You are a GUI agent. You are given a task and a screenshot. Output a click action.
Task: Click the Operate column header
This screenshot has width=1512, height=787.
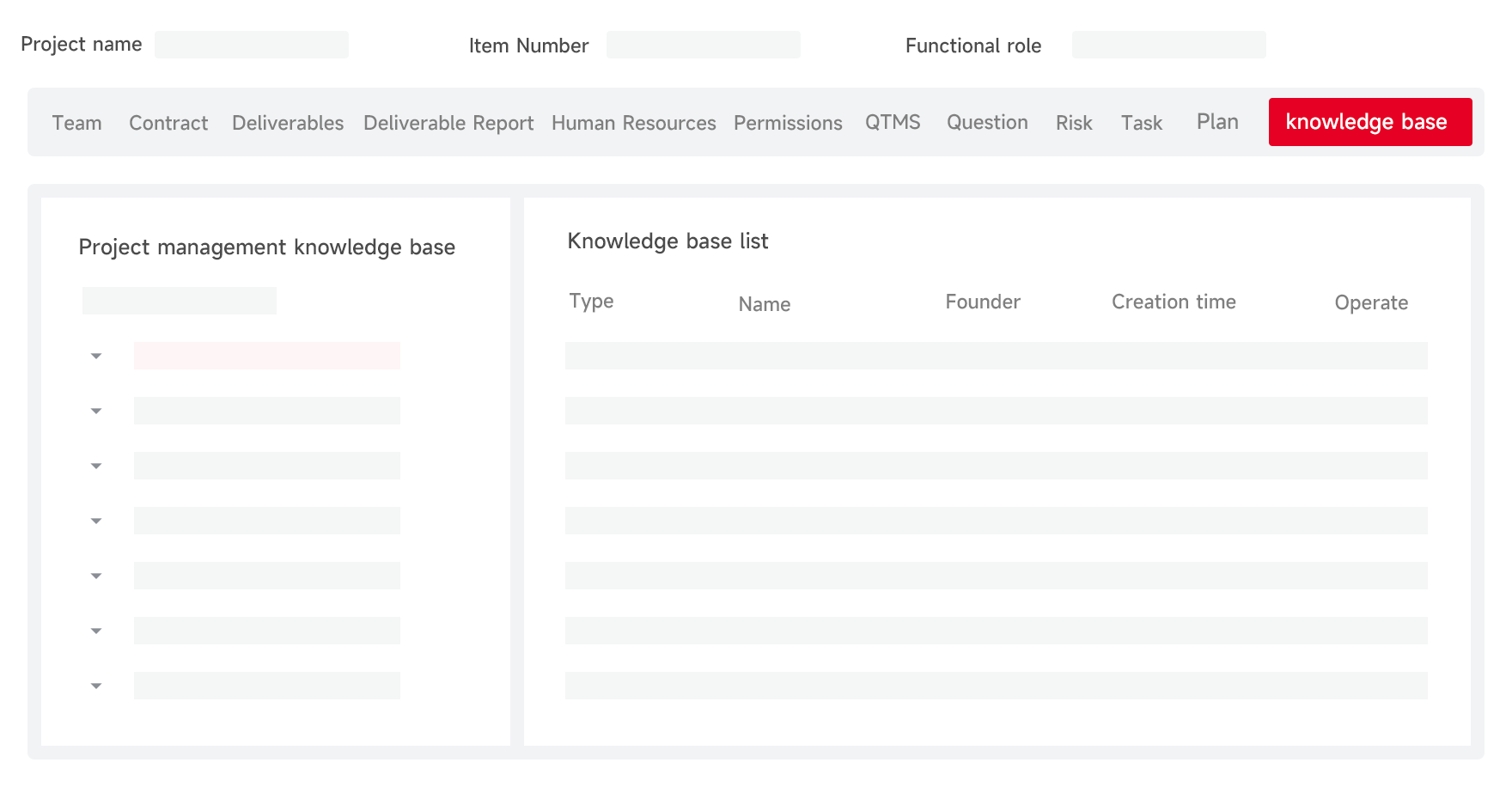(x=1371, y=302)
